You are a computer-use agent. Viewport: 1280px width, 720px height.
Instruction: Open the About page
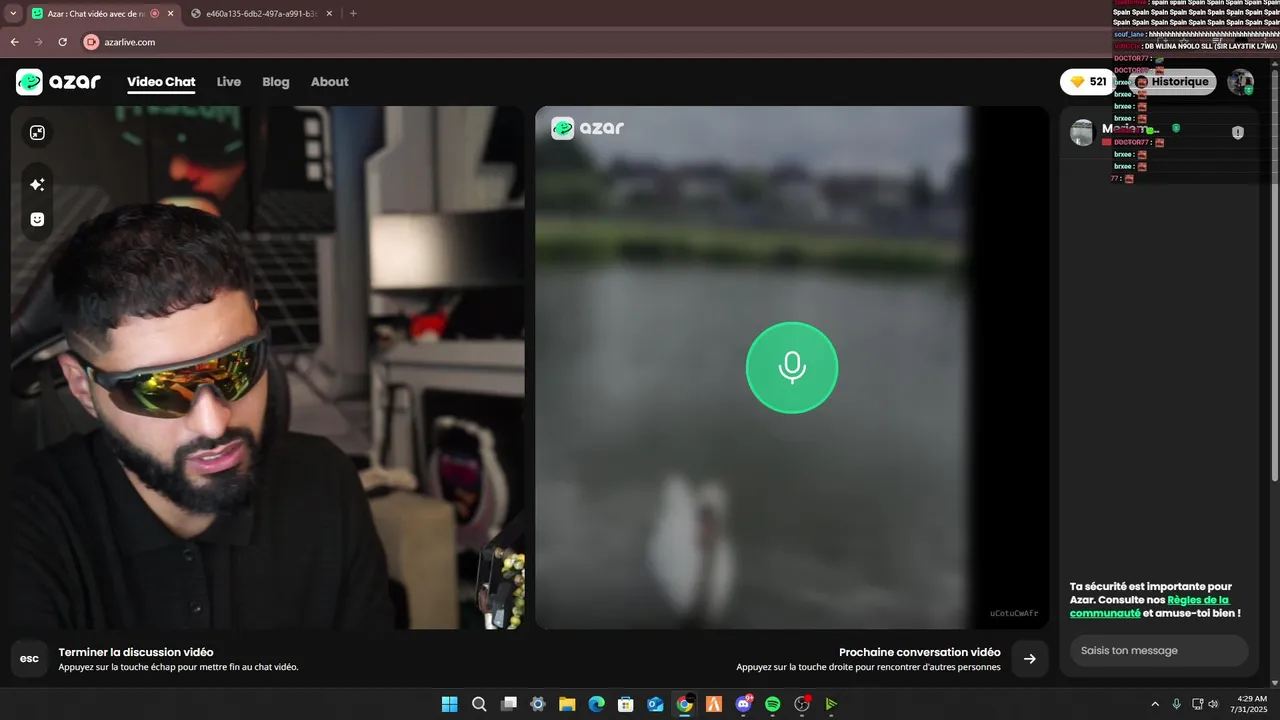pos(330,82)
